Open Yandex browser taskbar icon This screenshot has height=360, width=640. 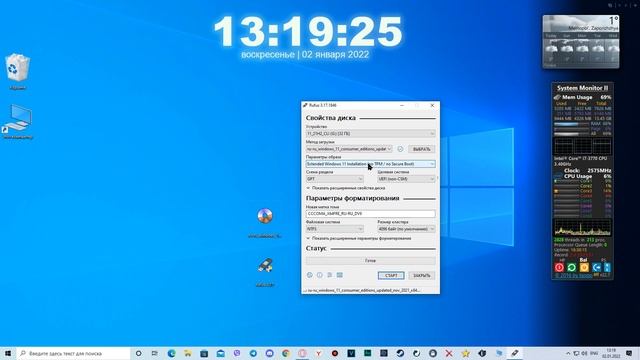pyautogui.click(x=318, y=353)
